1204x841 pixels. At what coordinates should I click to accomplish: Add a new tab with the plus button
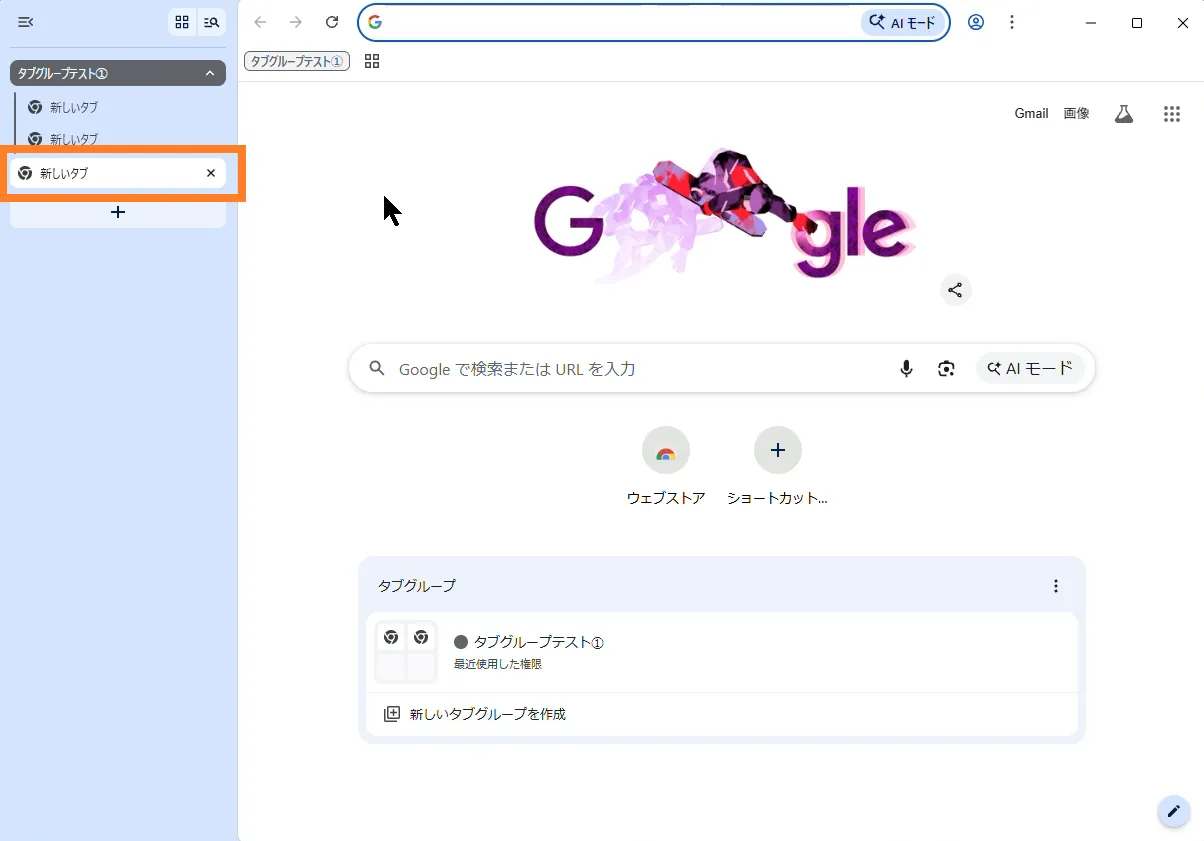coord(118,212)
